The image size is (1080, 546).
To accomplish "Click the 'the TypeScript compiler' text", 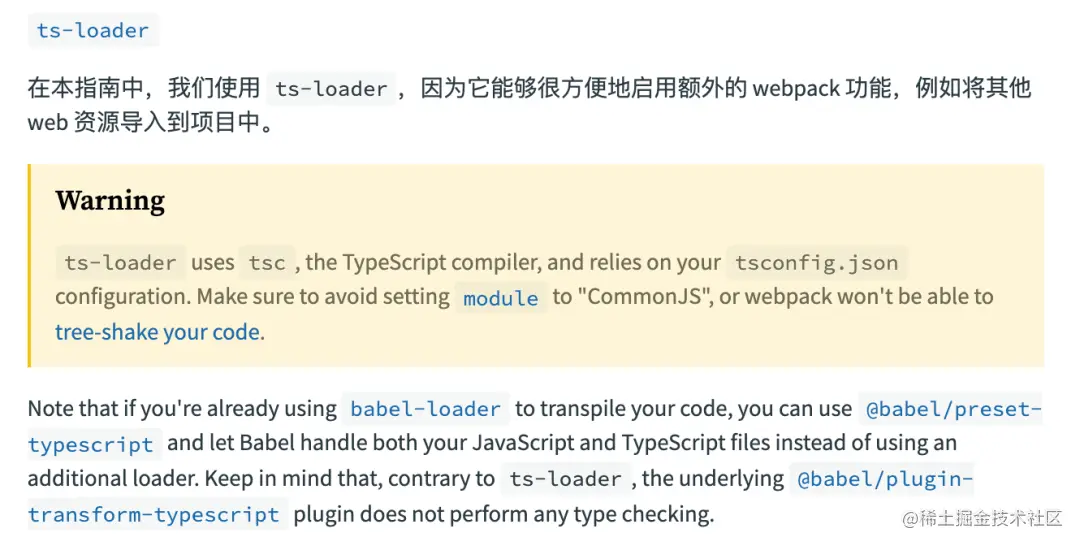I will 415,262.
